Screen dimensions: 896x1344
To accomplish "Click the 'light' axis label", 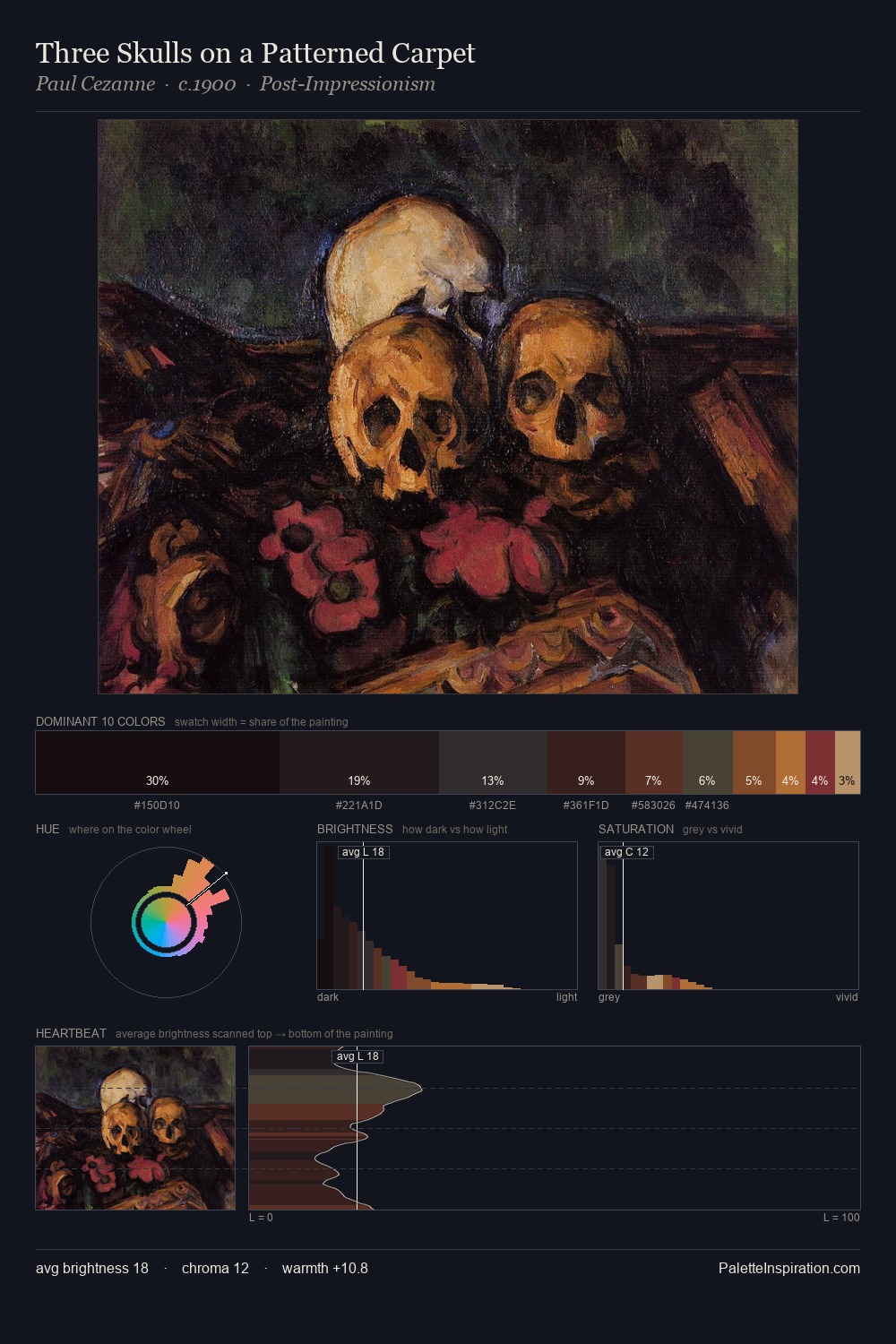I will 566,997.
